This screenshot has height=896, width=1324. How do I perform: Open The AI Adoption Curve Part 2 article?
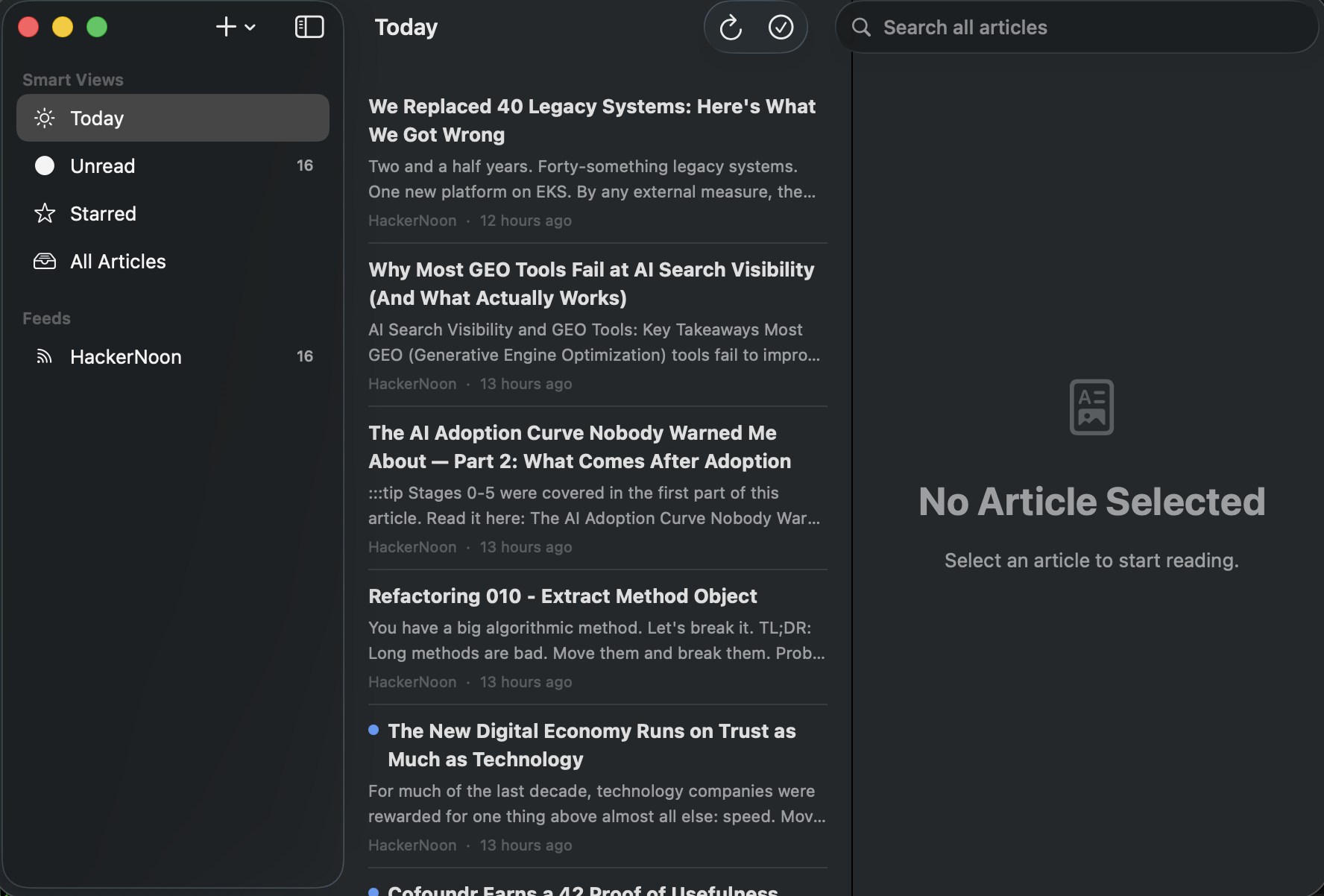[x=598, y=488]
